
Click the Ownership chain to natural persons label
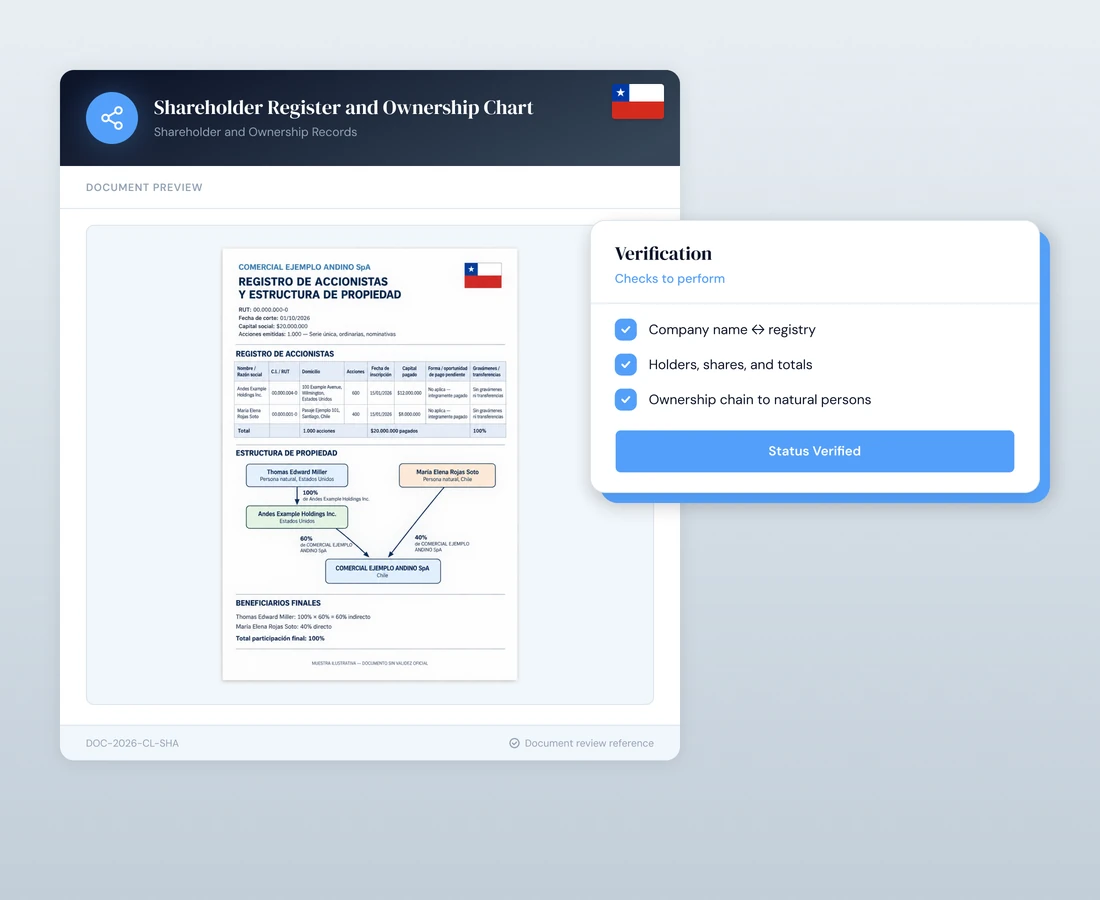[x=760, y=400]
